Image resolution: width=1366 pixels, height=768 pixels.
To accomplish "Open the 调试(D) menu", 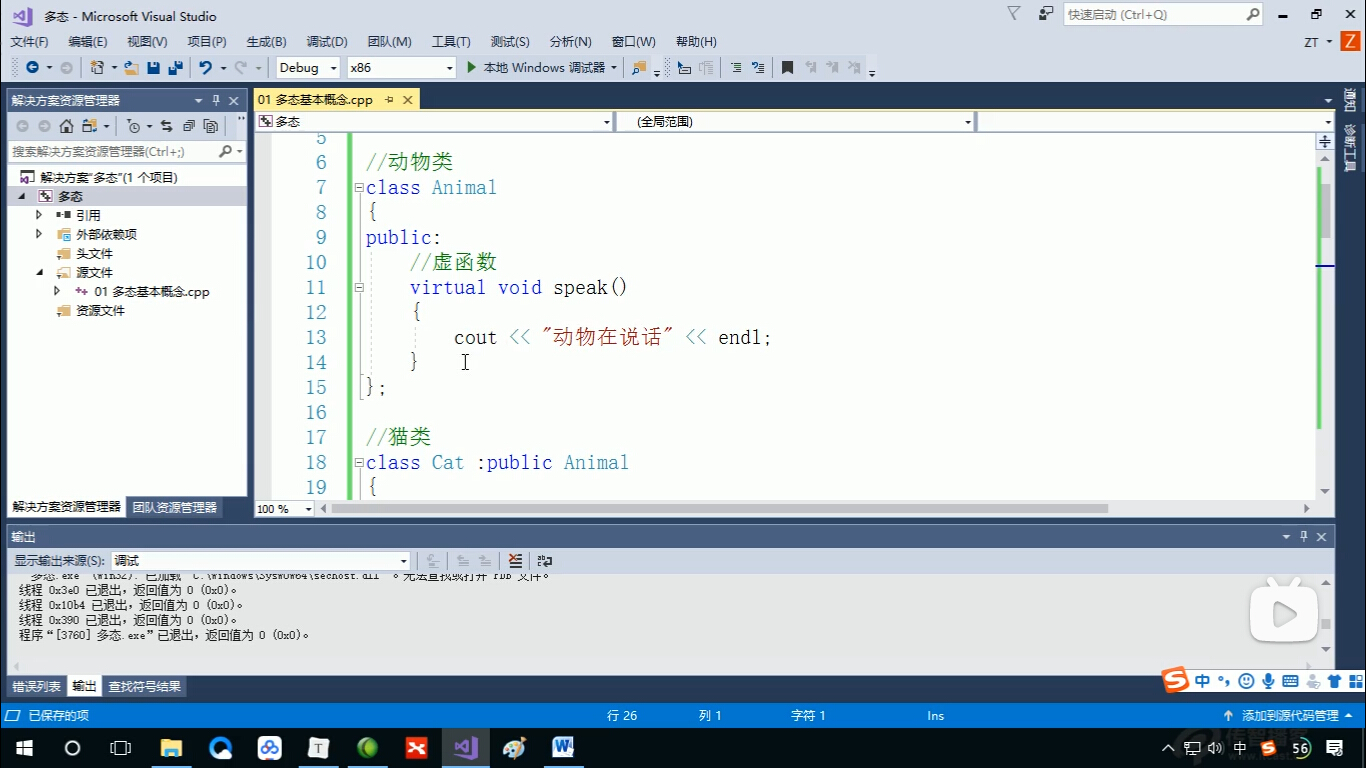I will pyautogui.click(x=326, y=41).
